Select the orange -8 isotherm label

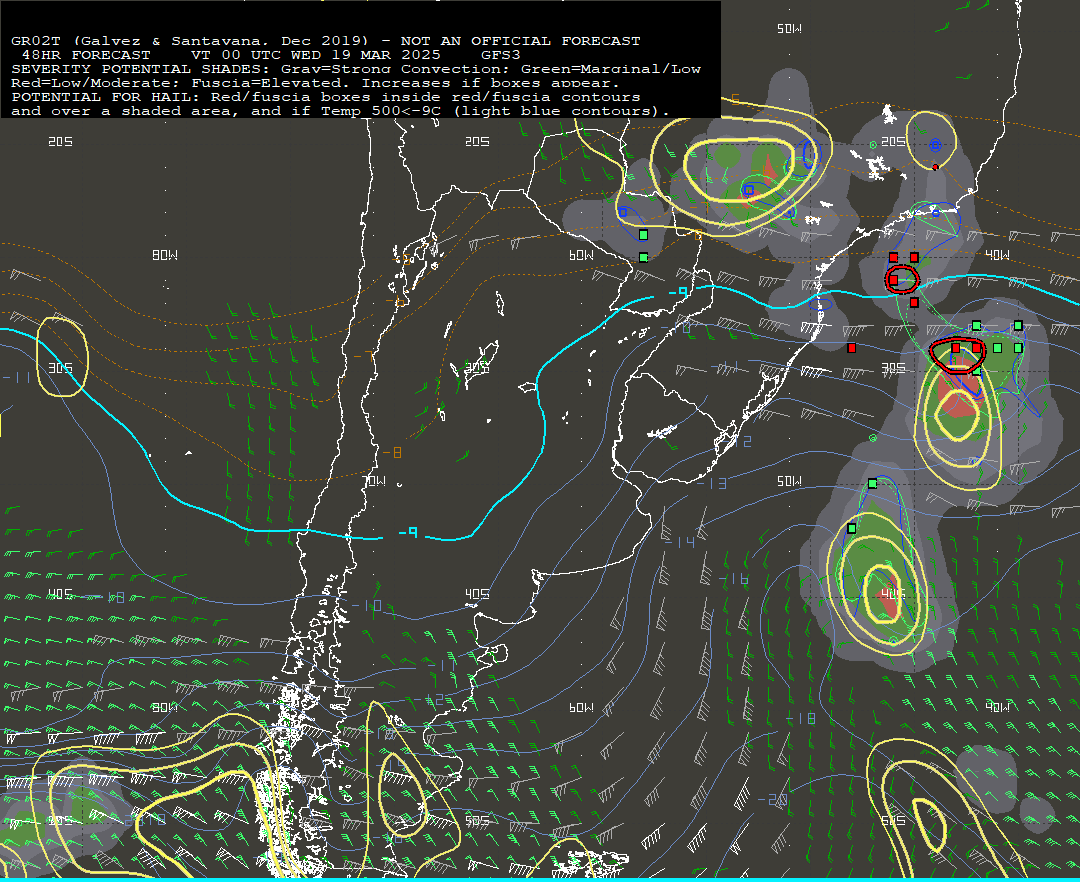(392, 452)
